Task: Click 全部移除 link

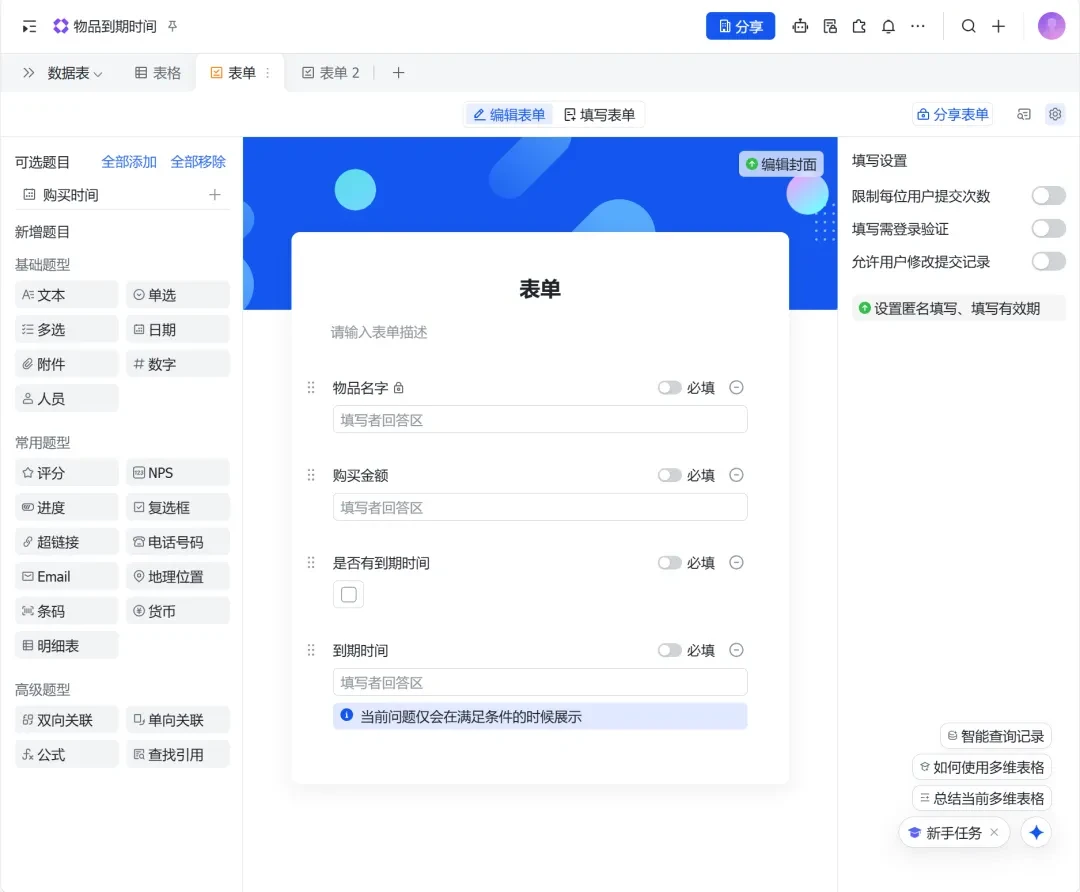Action: [x=198, y=162]
